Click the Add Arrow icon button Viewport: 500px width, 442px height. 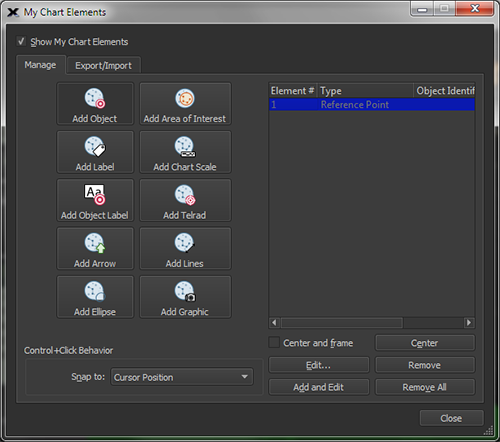[95, 243]
